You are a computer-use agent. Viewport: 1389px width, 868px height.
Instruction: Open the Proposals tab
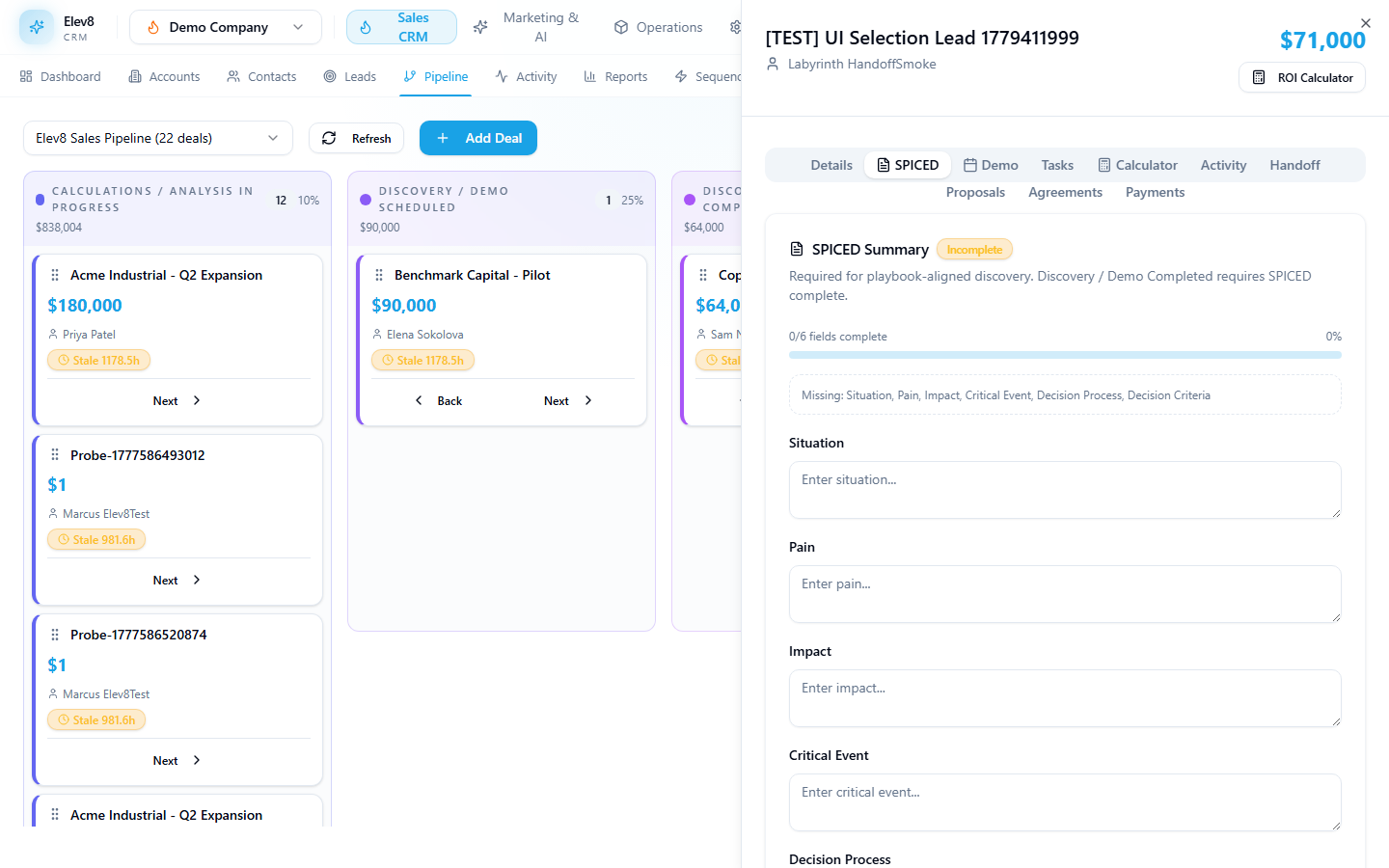click(x=975, y=192)
